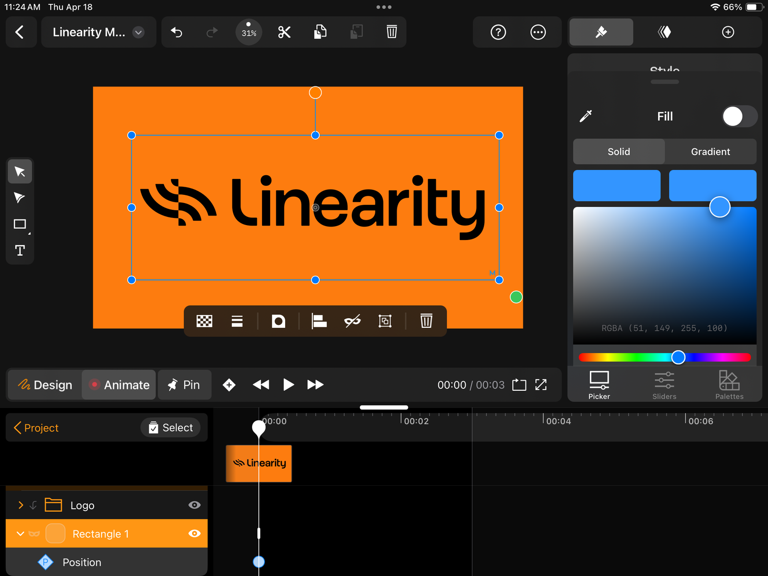Click the green motion path point on canvas

[x=516, y=297]
